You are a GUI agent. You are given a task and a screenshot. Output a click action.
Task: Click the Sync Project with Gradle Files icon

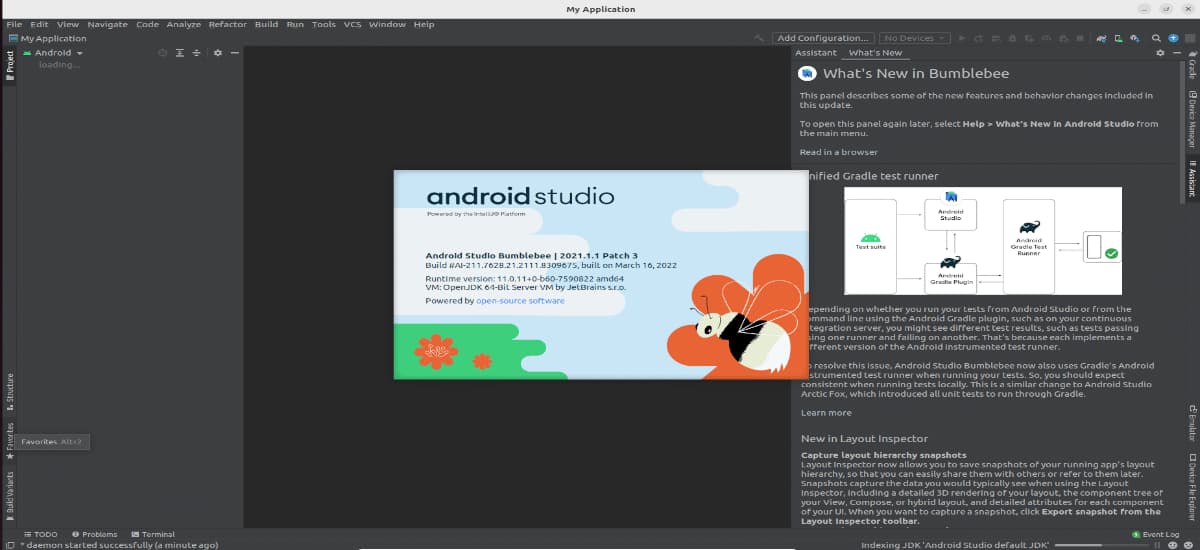tap(1102, 38)
